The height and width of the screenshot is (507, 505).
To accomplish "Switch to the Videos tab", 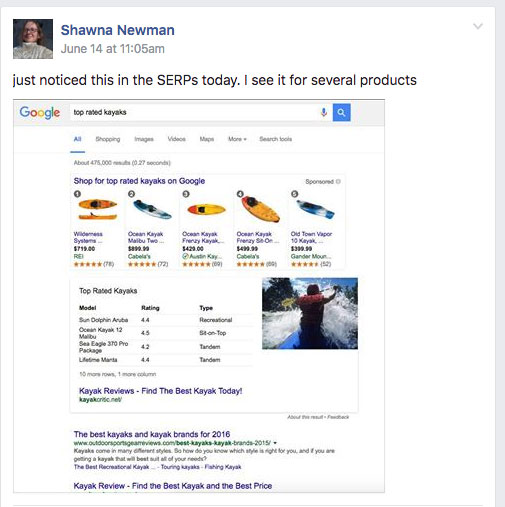I will point(177,139).
